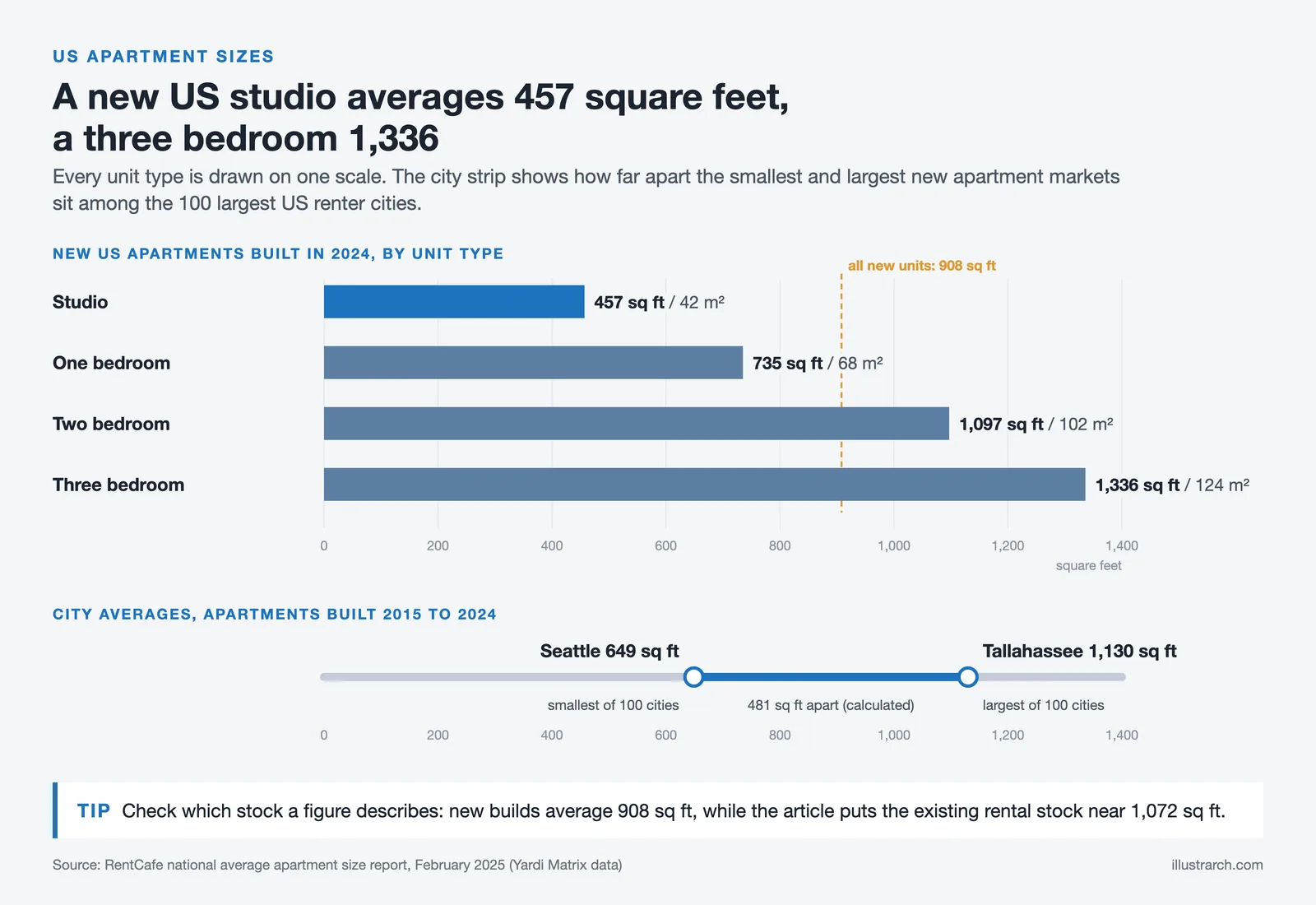Viewport: 1316px width, 905px height.
Task: Click 'CITY AVERAGES, APARTMENTS BUILT 2015 TO 2024' subheading
Action: pyautogui.click(x=275, y=614)
